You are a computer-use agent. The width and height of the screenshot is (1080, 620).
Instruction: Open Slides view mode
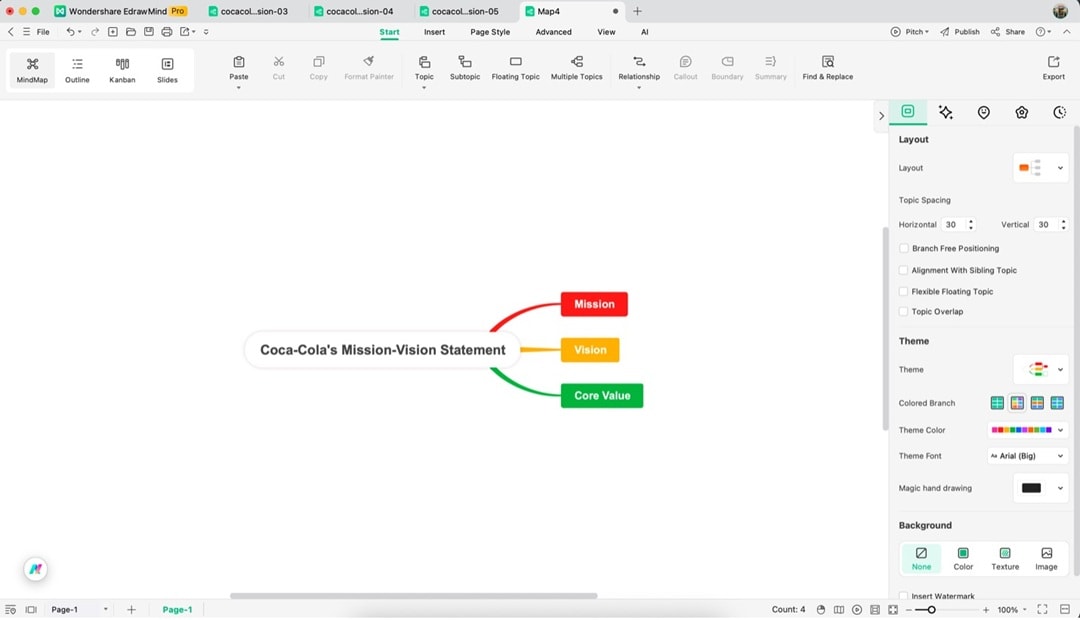coord(167,70)
